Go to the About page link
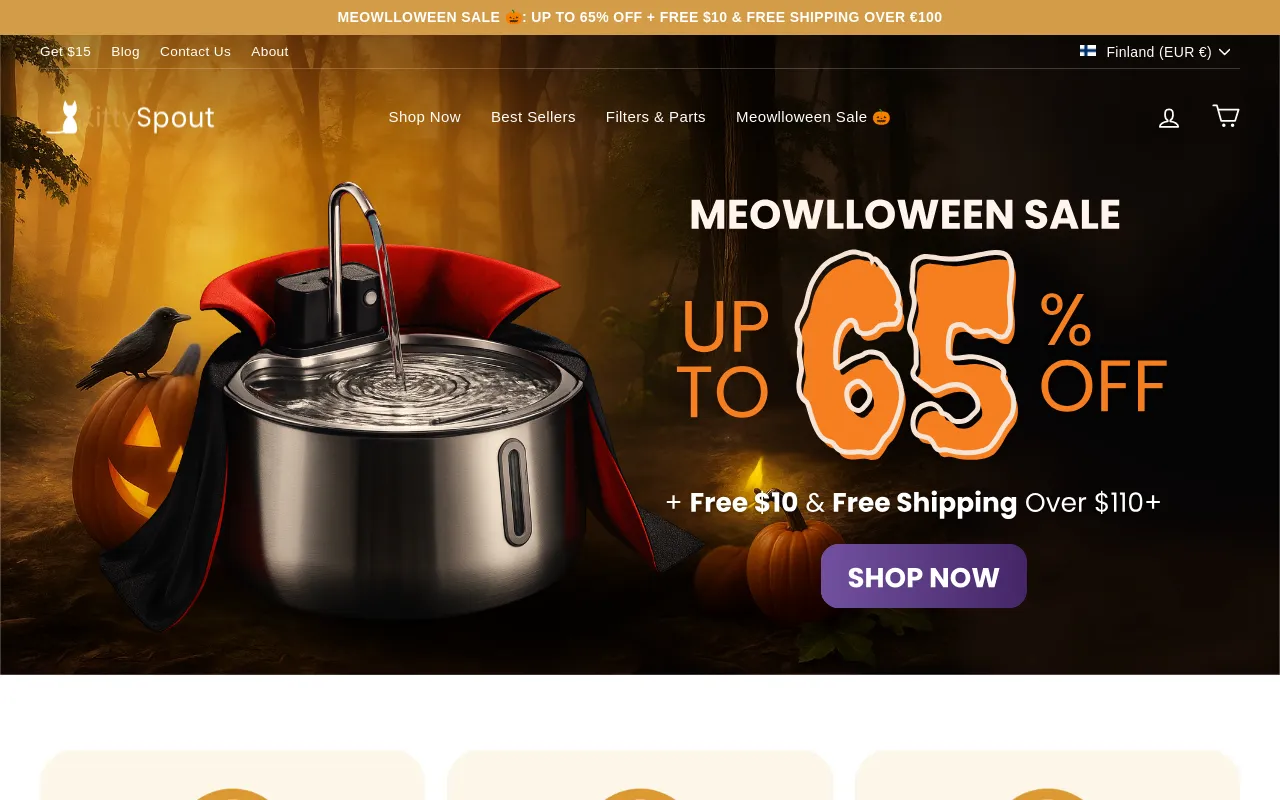Screen dimensions: 1280x800 270,52
